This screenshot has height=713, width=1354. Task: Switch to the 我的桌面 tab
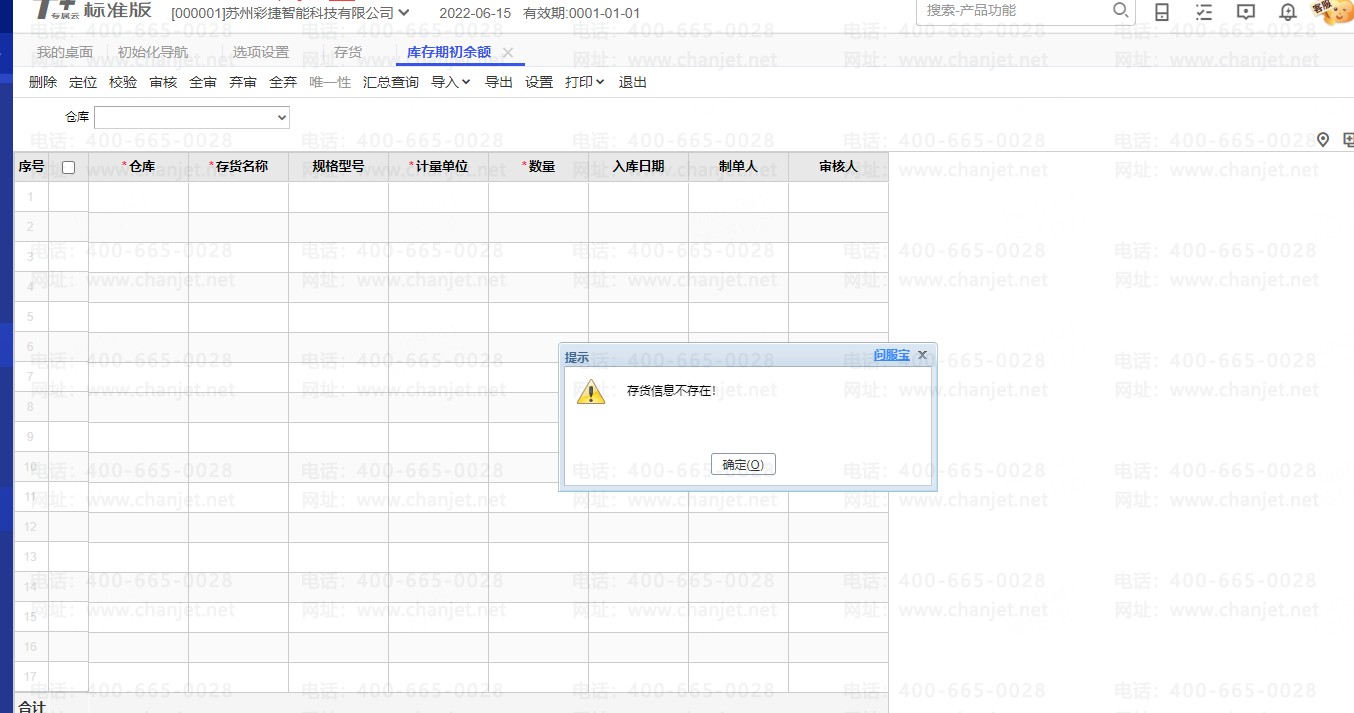point(65,52)
